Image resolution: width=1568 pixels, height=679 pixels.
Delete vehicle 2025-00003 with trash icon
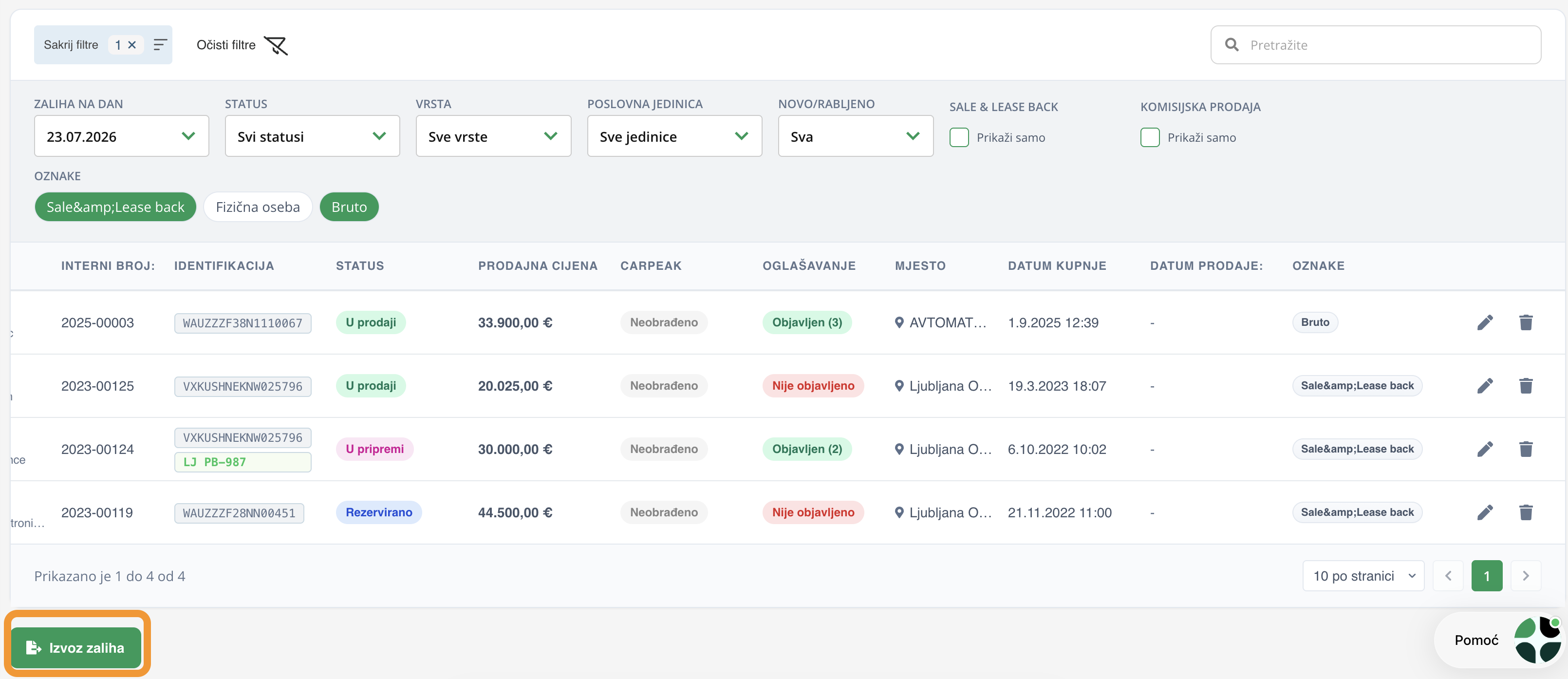click(x=1525, y=323)
